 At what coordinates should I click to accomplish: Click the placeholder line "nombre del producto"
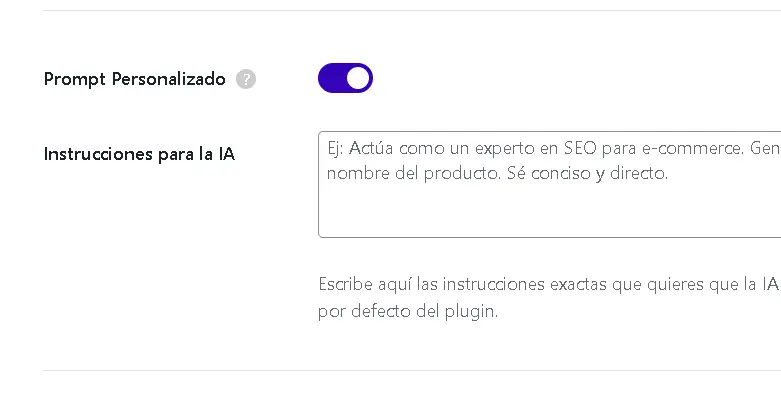[410, 173]
